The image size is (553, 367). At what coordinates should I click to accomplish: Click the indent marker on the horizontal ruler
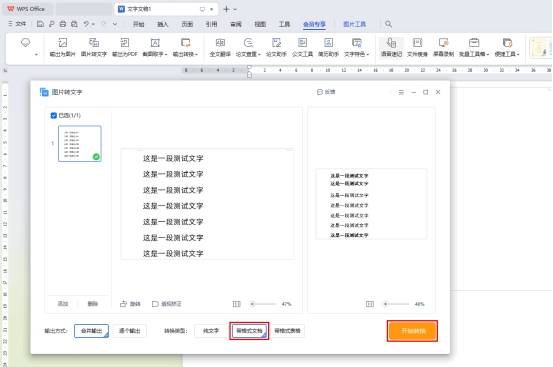coord(249,72)
